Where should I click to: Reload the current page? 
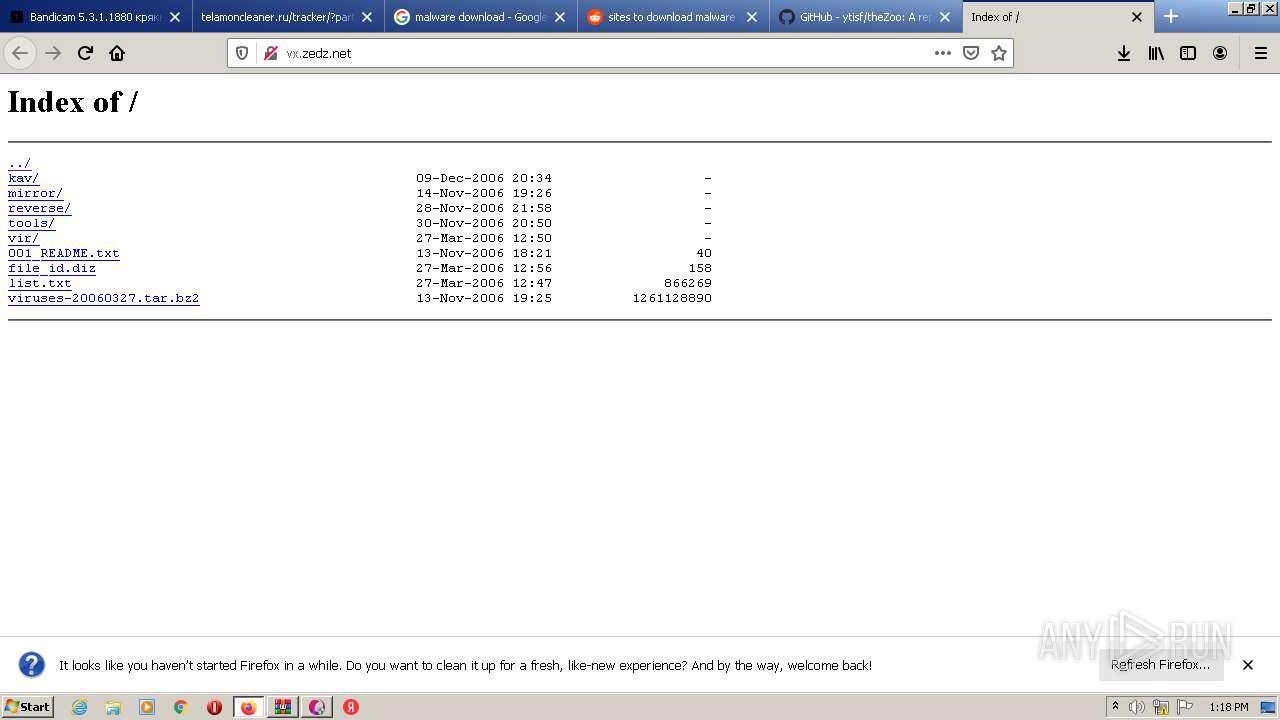[85, 53]
